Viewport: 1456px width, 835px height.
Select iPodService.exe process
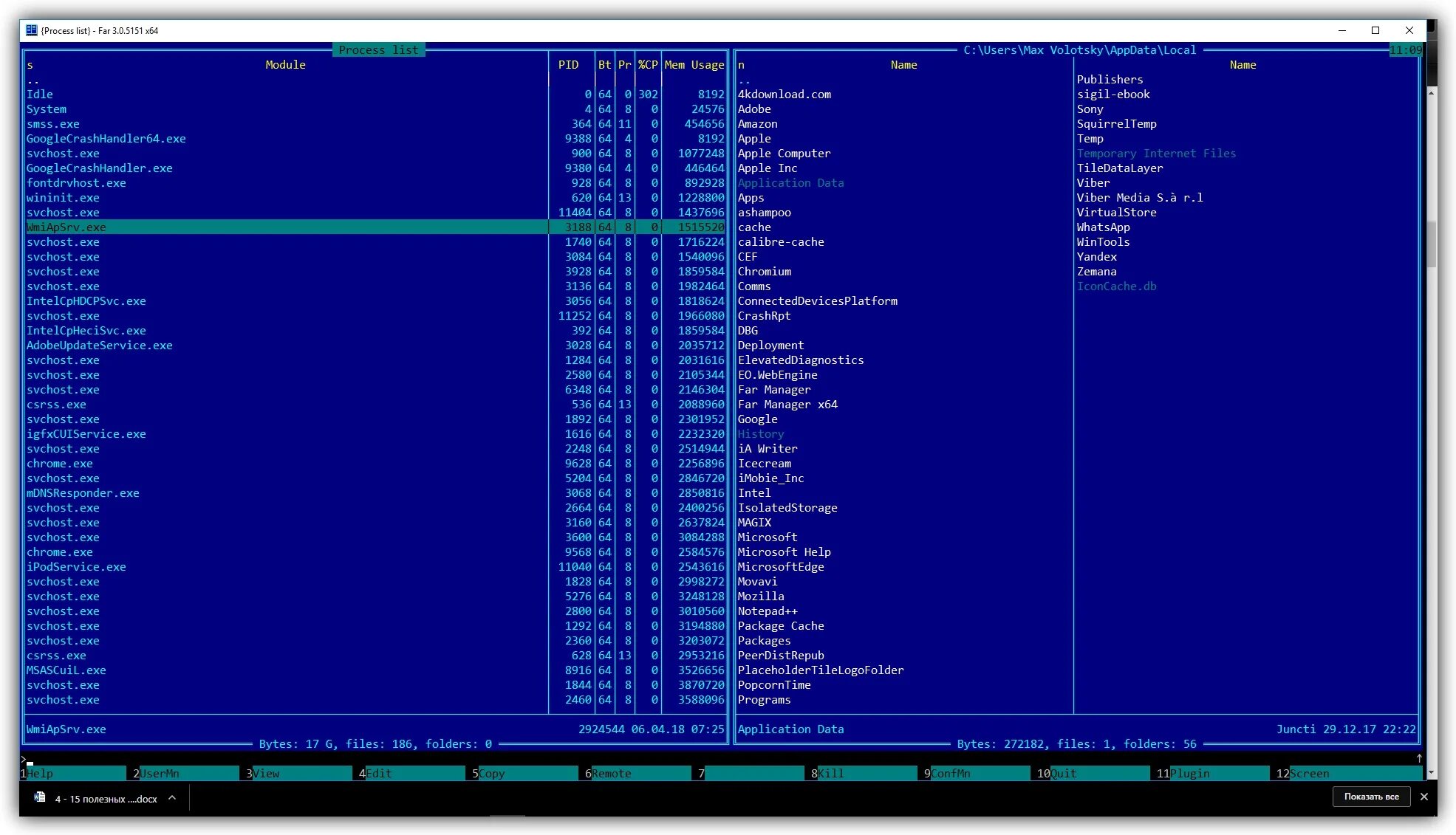click(375, 567)
